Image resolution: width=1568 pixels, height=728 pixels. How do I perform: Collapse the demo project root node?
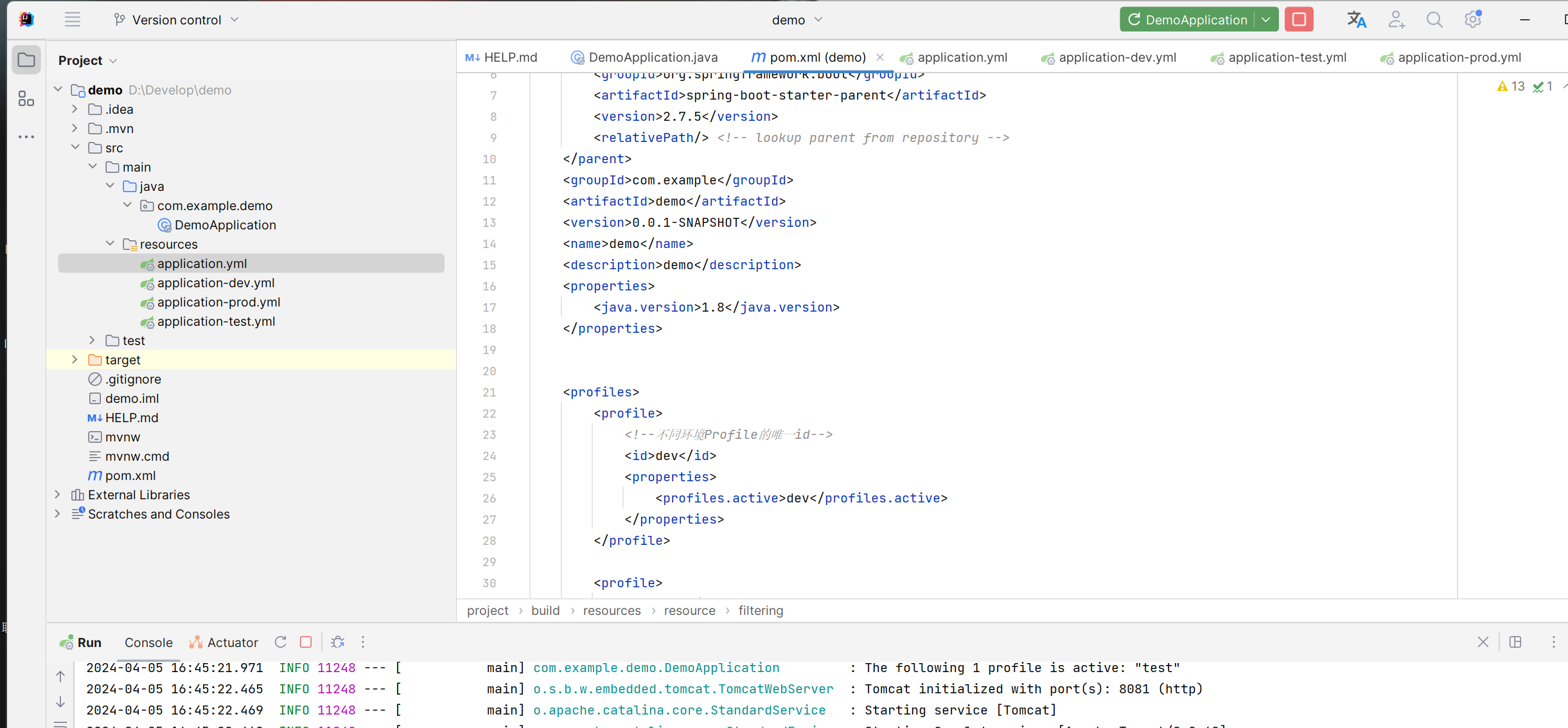58,89
